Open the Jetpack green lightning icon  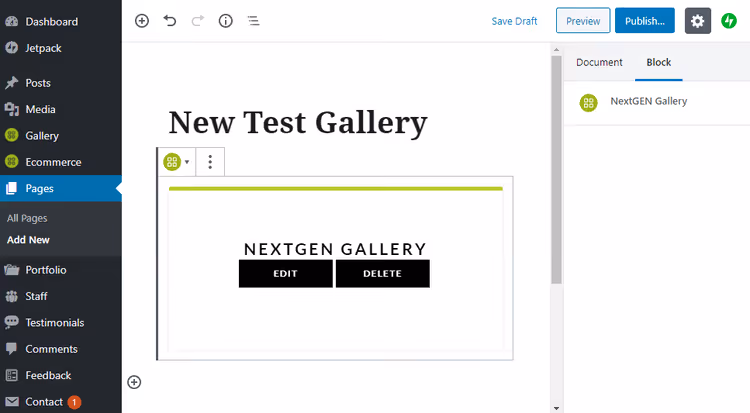click(x=729, y=21)
